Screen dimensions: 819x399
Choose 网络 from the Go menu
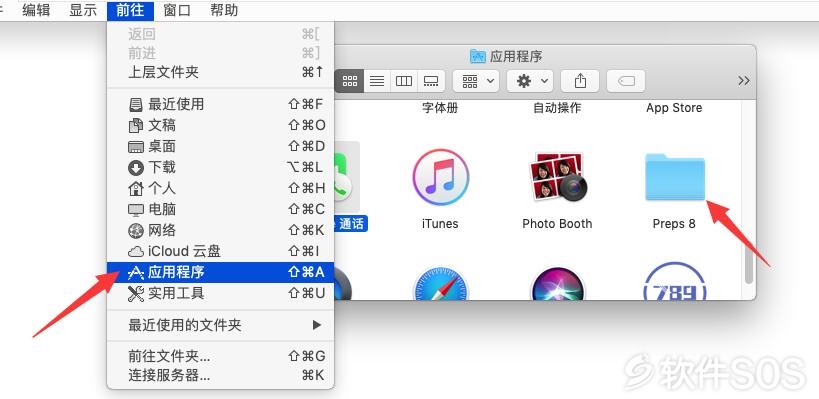(220, 230)
